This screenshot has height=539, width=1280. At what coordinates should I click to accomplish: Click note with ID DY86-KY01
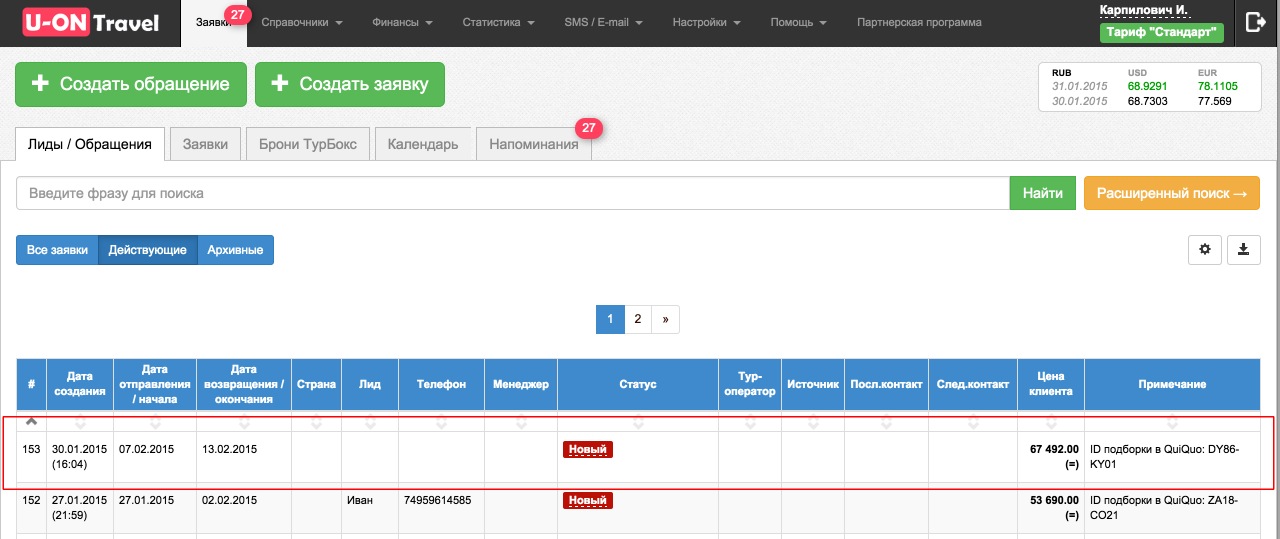click(1165, 457)
